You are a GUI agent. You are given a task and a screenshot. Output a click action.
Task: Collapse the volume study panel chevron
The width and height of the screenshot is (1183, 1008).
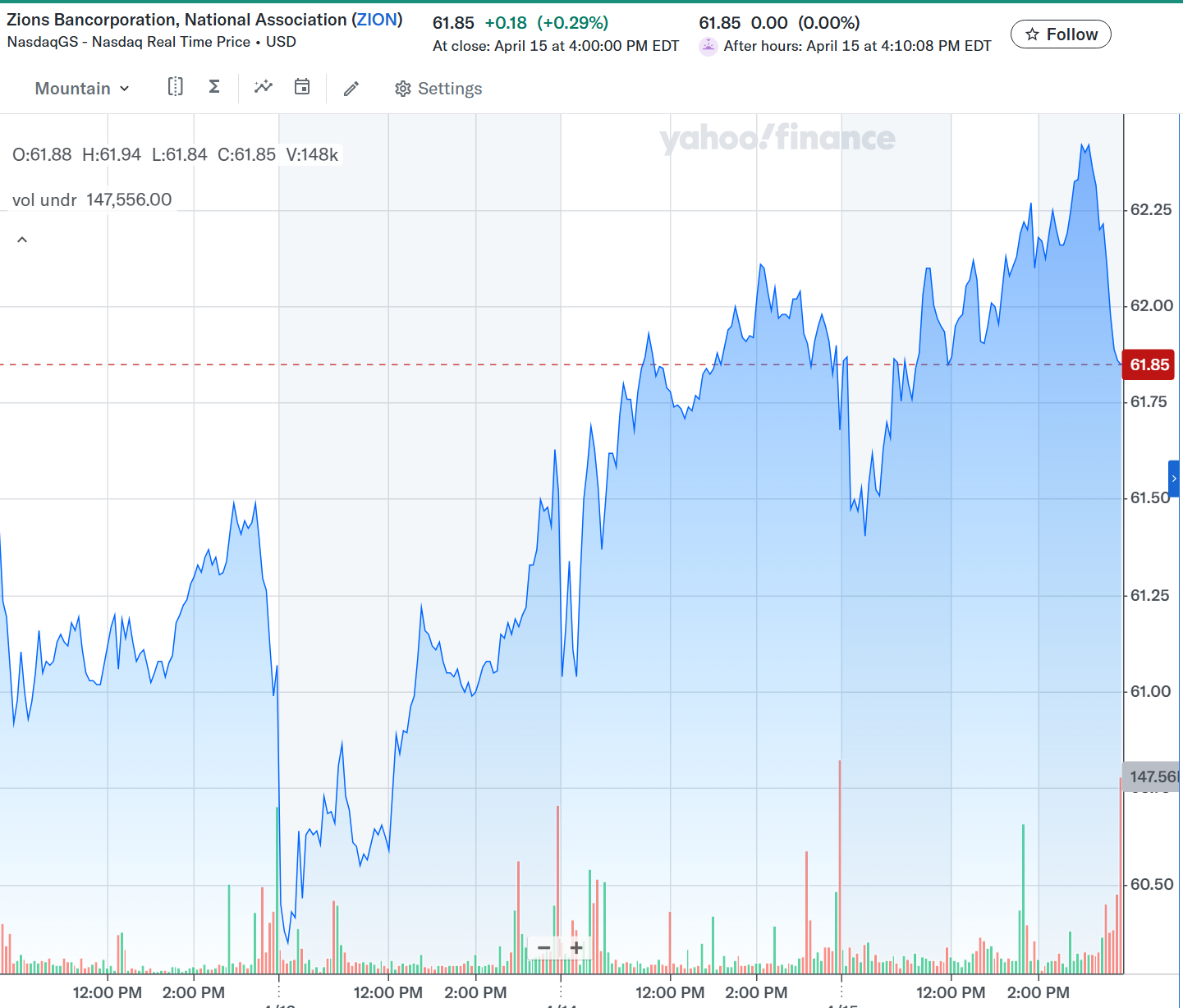point(22,240)
